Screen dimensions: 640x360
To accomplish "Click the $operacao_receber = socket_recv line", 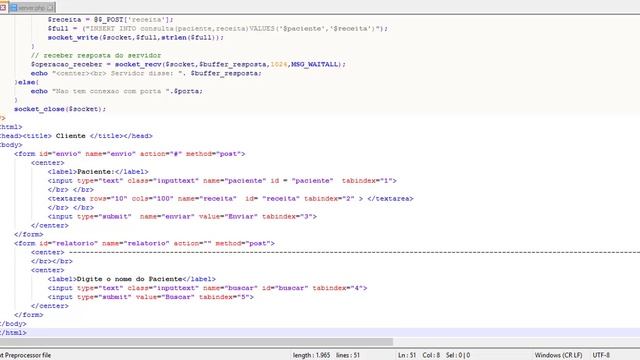I will 188,64.
